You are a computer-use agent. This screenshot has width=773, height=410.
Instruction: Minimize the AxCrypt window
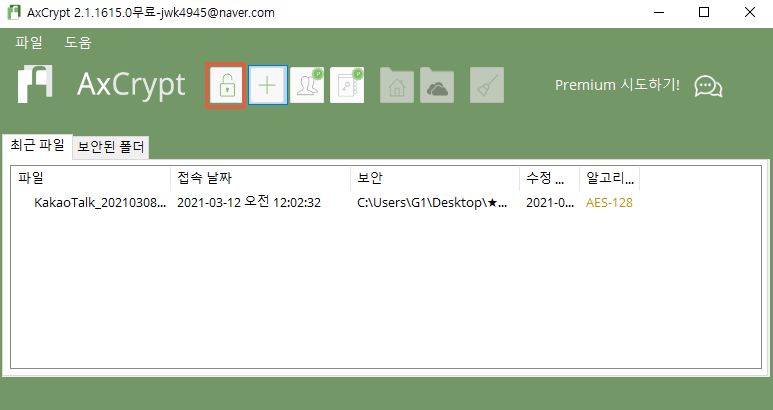[659, 12]
